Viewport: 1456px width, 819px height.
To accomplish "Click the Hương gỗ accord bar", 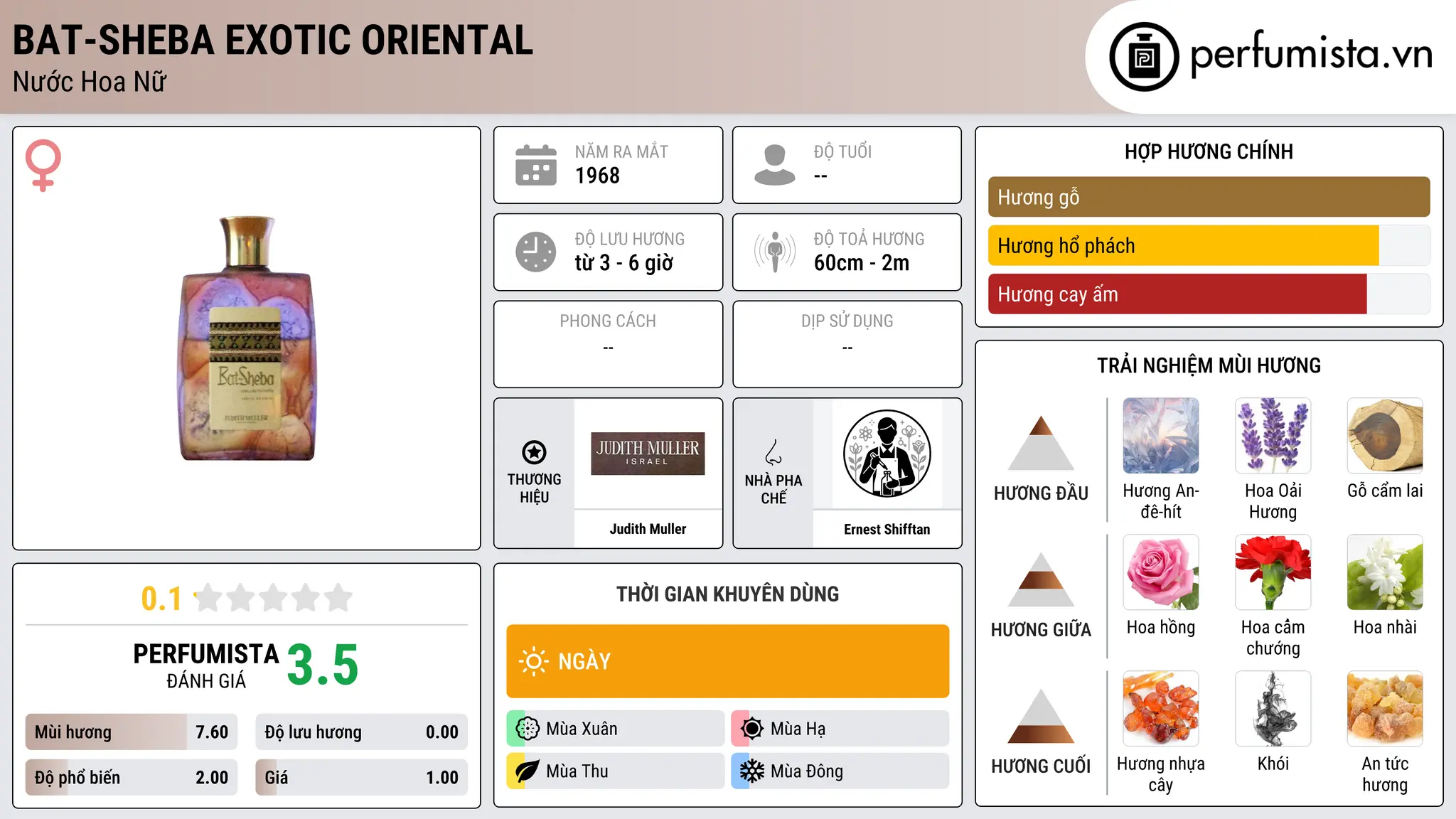I will click(x=1209, y=197).
